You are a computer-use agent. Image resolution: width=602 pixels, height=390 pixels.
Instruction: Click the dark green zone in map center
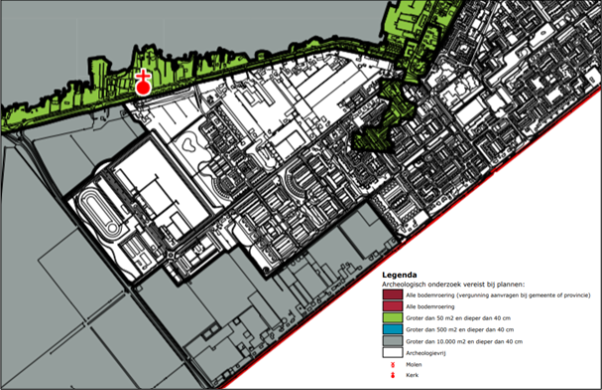(x=378, y=127)
